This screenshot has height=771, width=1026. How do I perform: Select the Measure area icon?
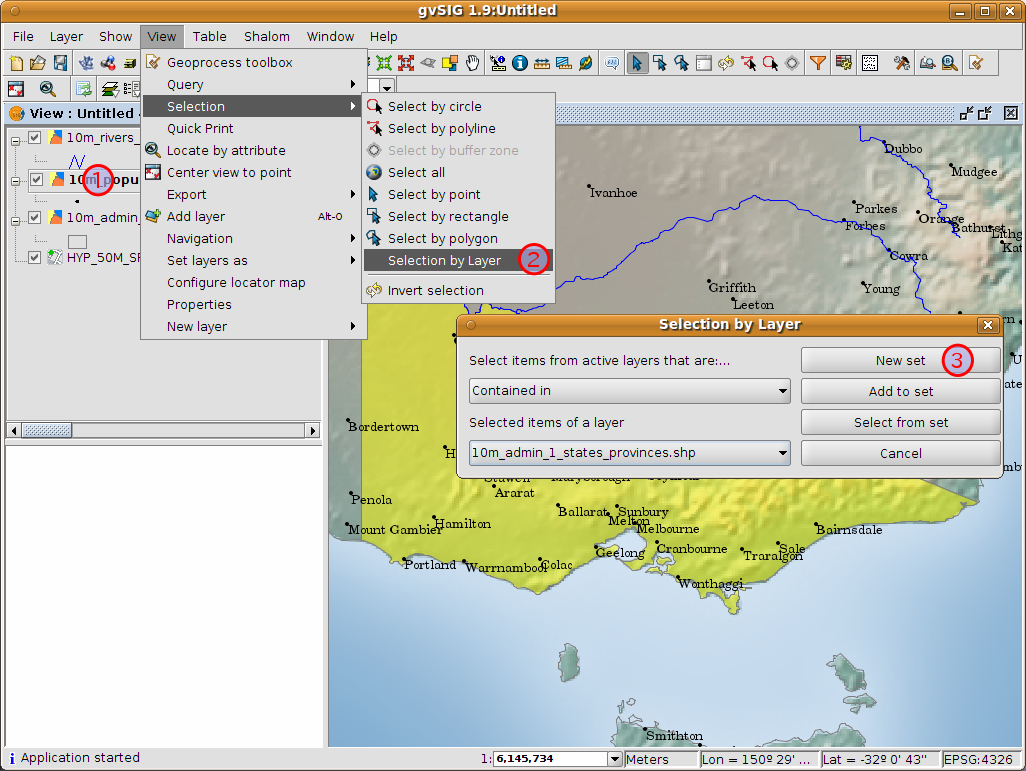(563, 63)
